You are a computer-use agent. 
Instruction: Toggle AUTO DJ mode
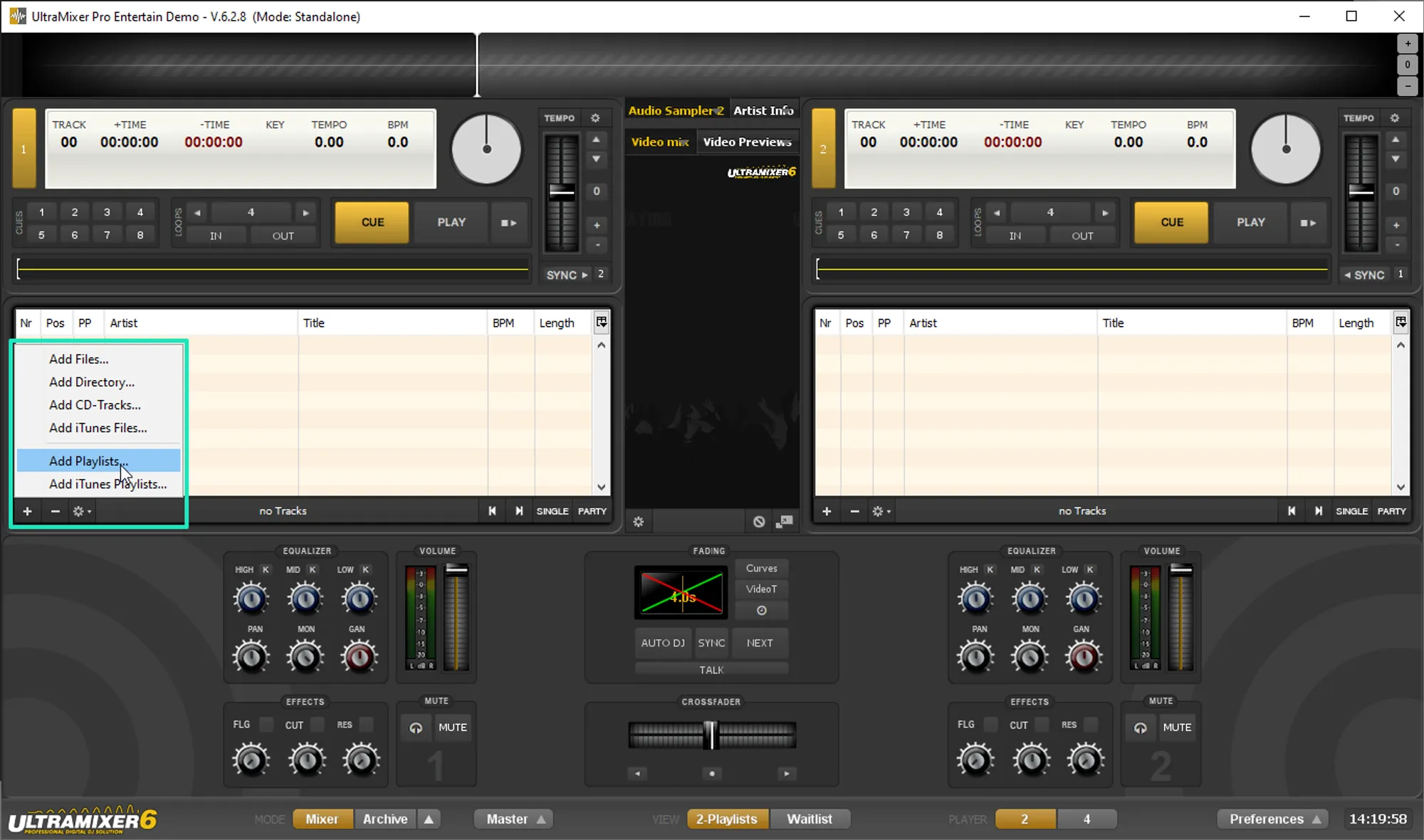(662, 643)
